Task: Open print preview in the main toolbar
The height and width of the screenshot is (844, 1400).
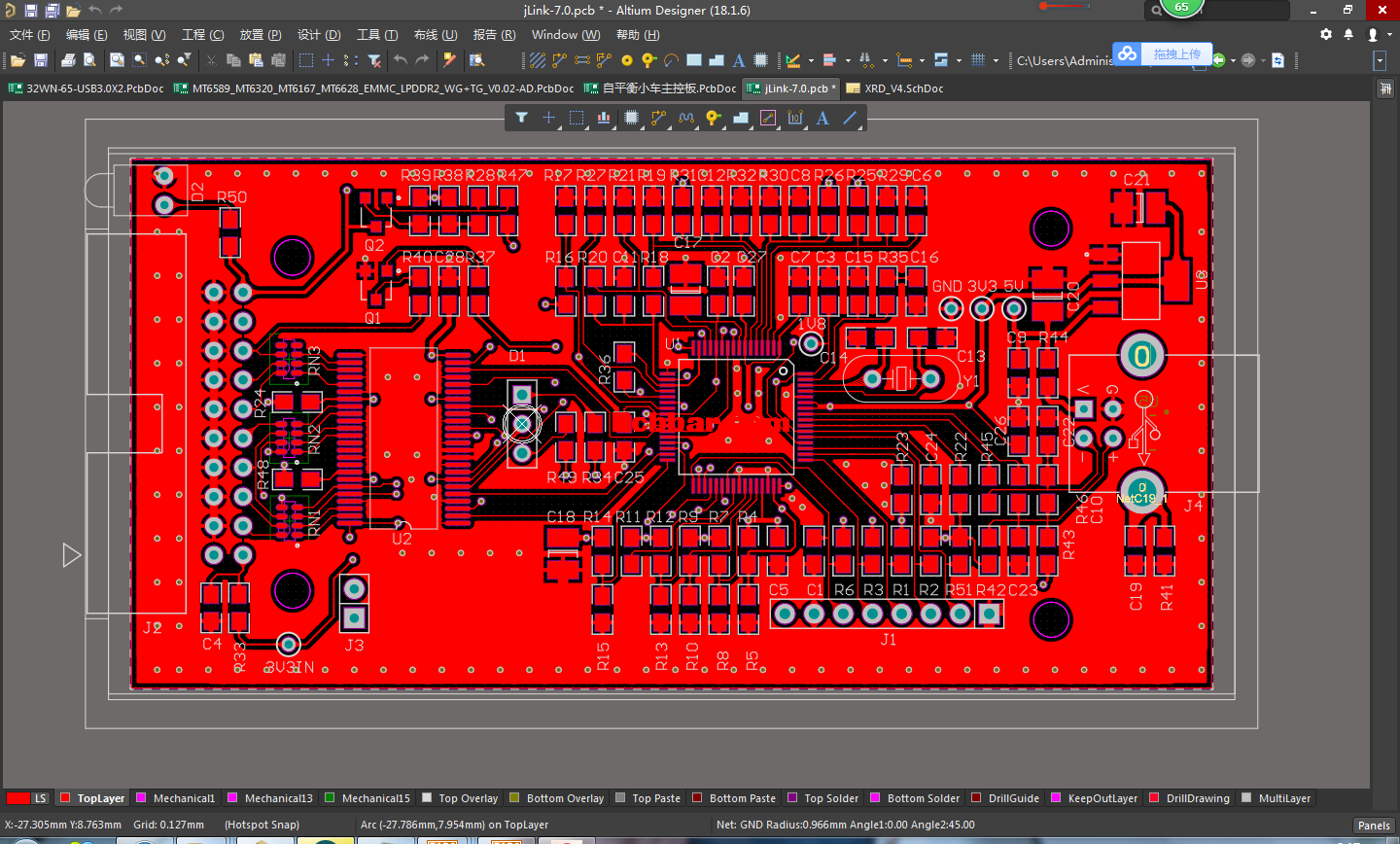Action: (89, 60)
